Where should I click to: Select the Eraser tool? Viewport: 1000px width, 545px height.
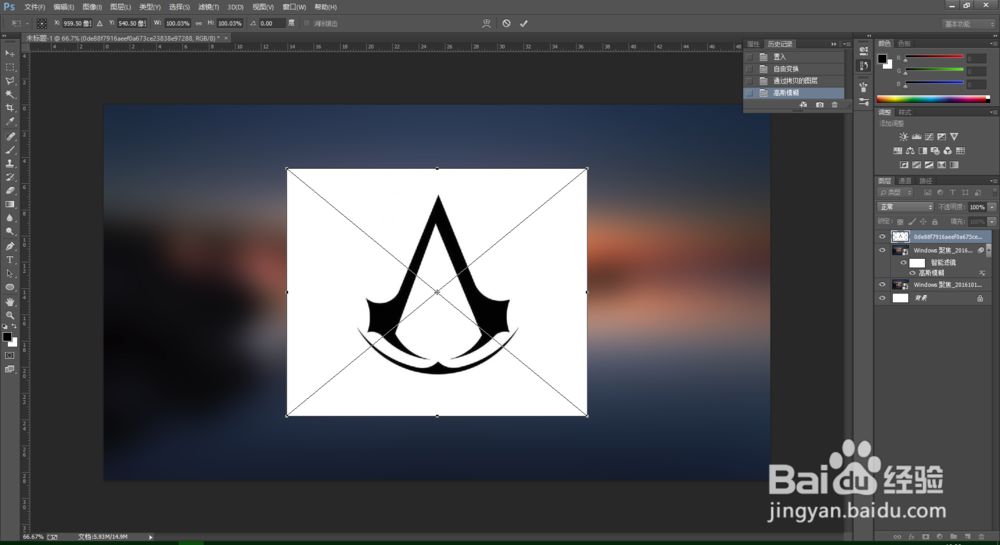(10, 191)
